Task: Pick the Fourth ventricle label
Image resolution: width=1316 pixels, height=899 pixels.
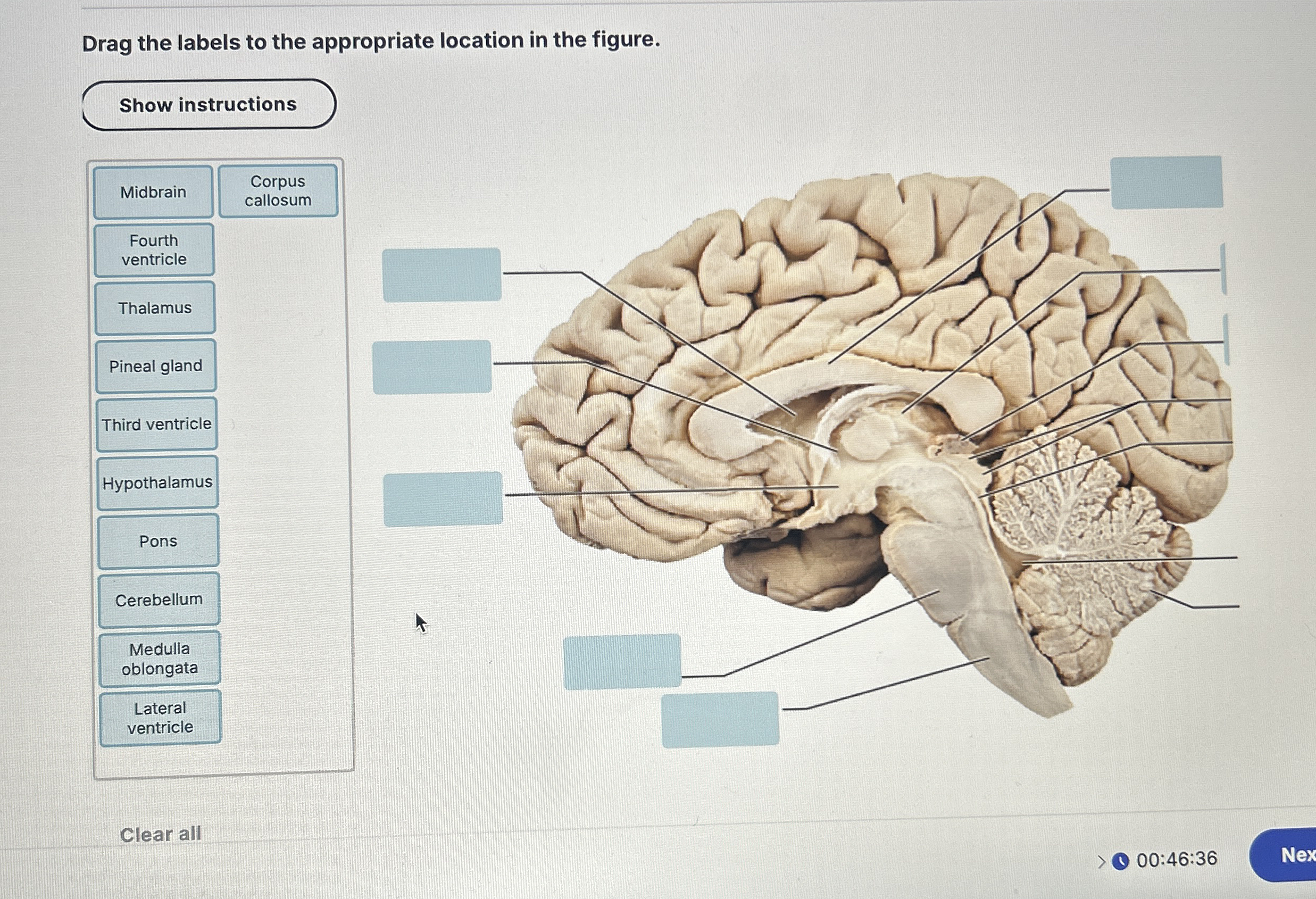Action: (x=154, y=249)
